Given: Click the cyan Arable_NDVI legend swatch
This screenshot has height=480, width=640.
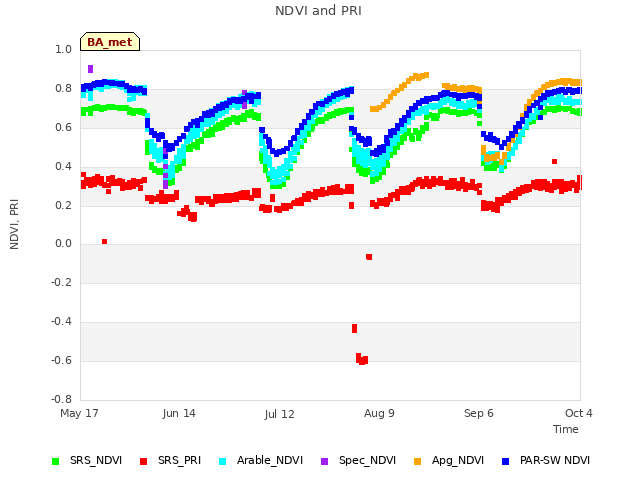Looking at the screenshot, I should [222, 461].
